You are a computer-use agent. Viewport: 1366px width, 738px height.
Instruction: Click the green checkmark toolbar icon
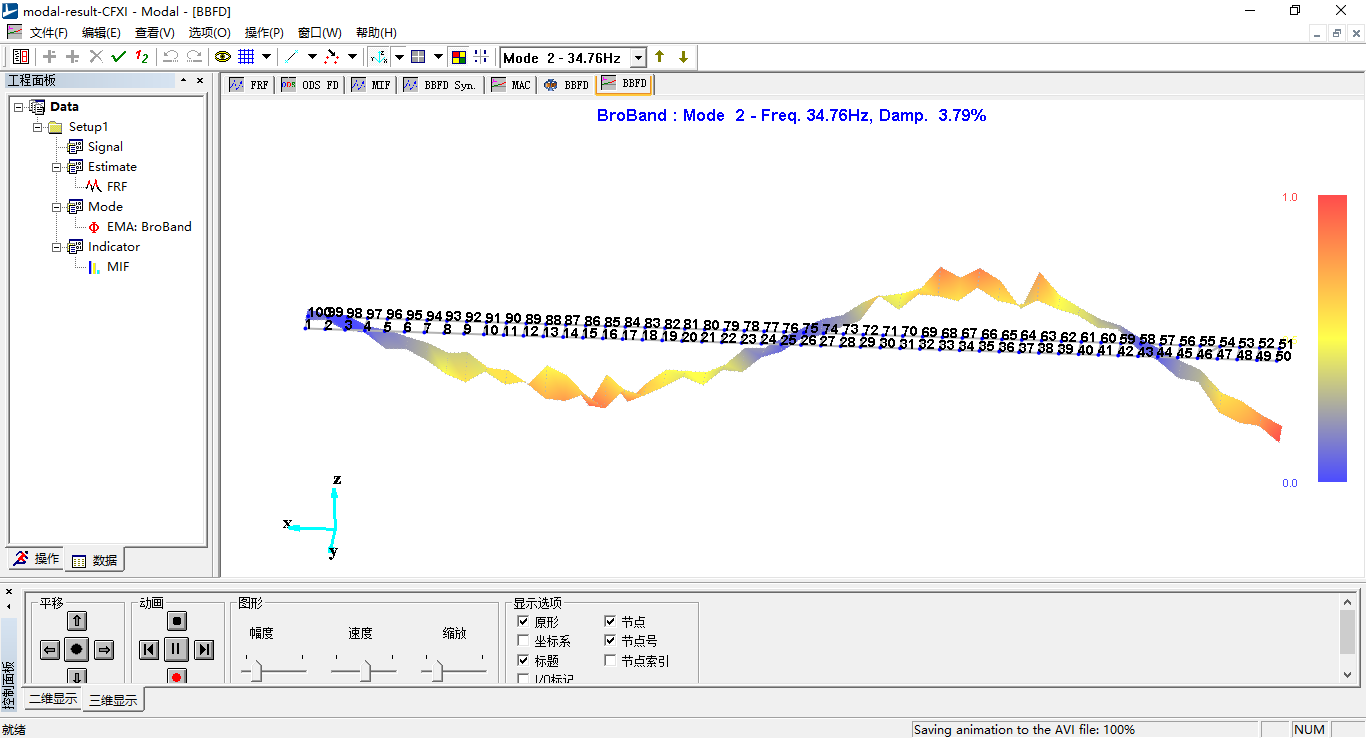[119, 57]
